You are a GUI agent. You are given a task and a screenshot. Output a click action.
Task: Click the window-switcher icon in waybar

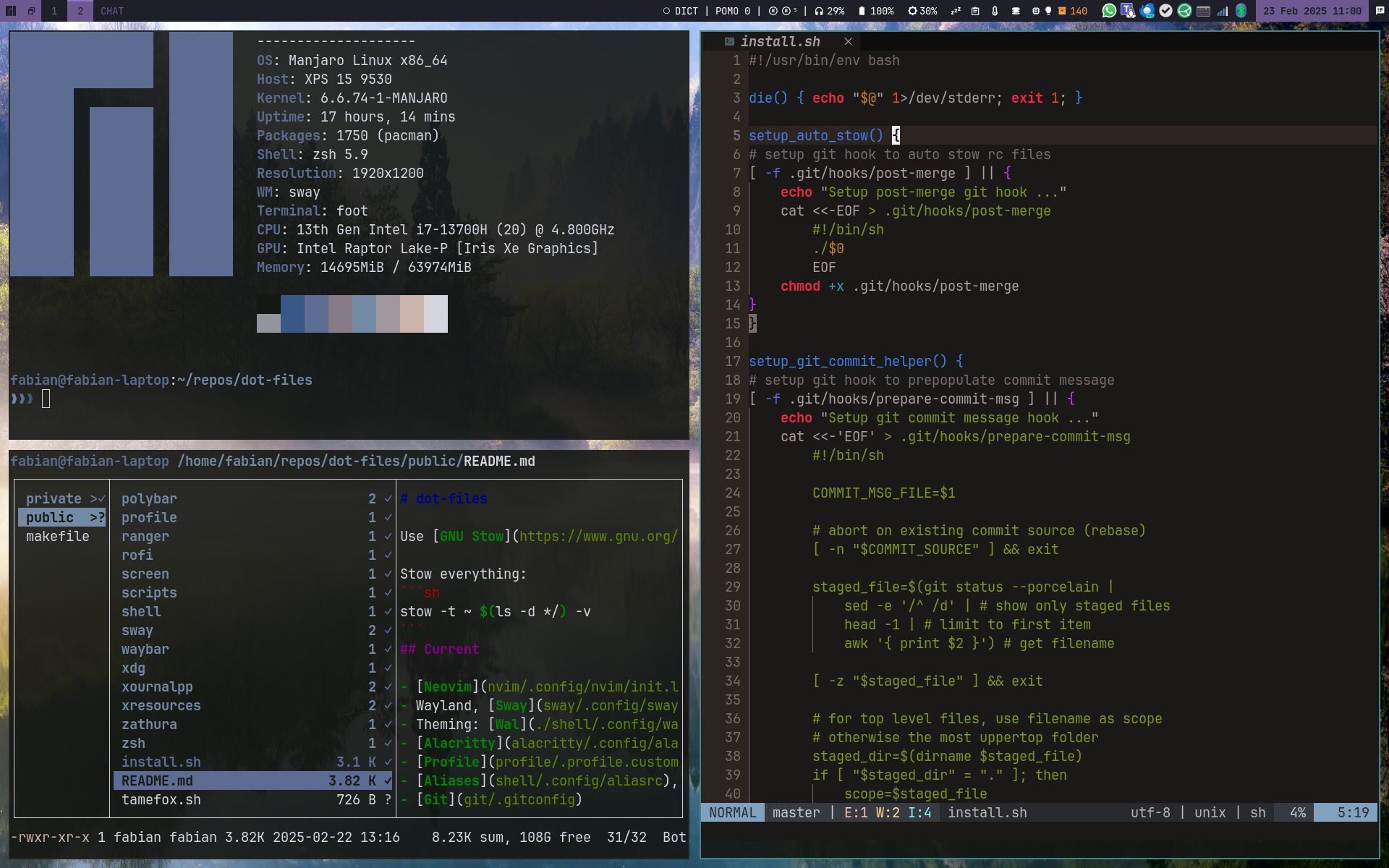point(31,11)
